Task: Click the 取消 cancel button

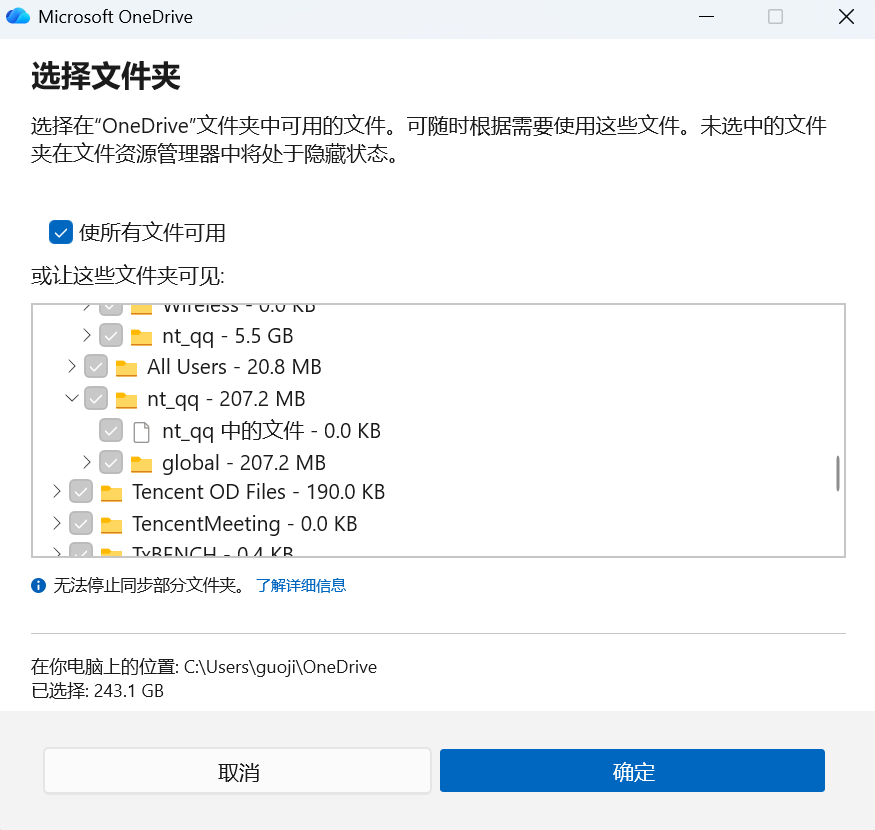Action: pos(237,770)
